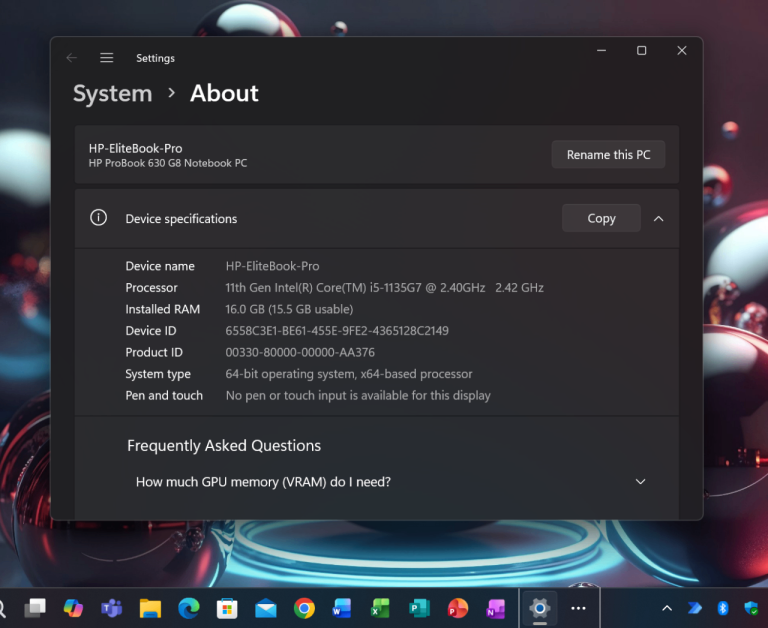Click the Device specifications info icon
The height and width of the screenshot is (628, 768).
[98, 218]
